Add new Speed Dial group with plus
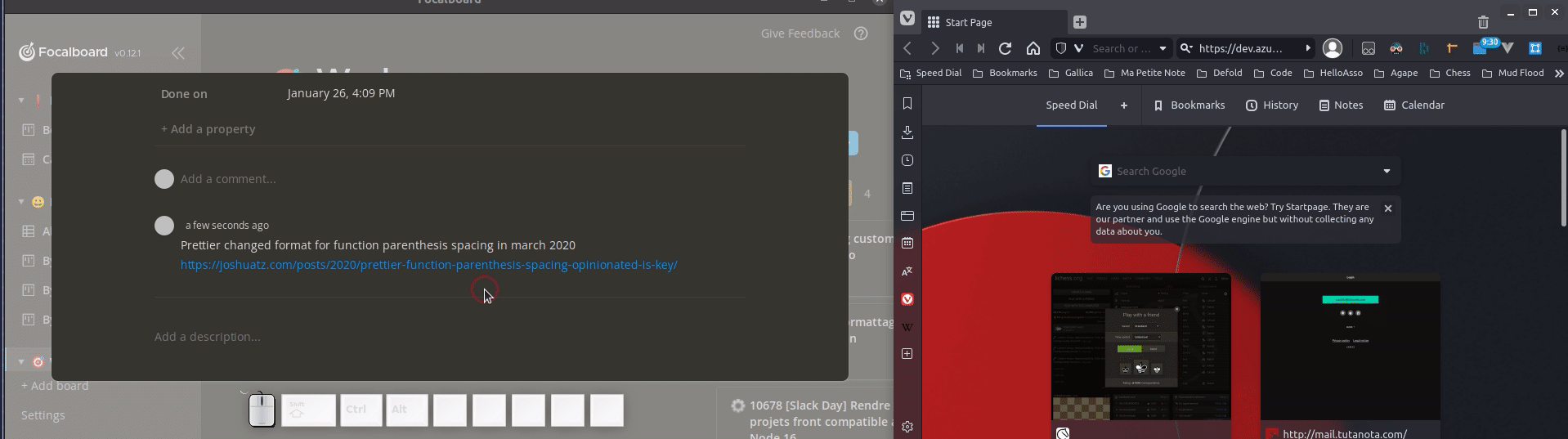This screenshot has width=1568, height=439. point(1124,105)
